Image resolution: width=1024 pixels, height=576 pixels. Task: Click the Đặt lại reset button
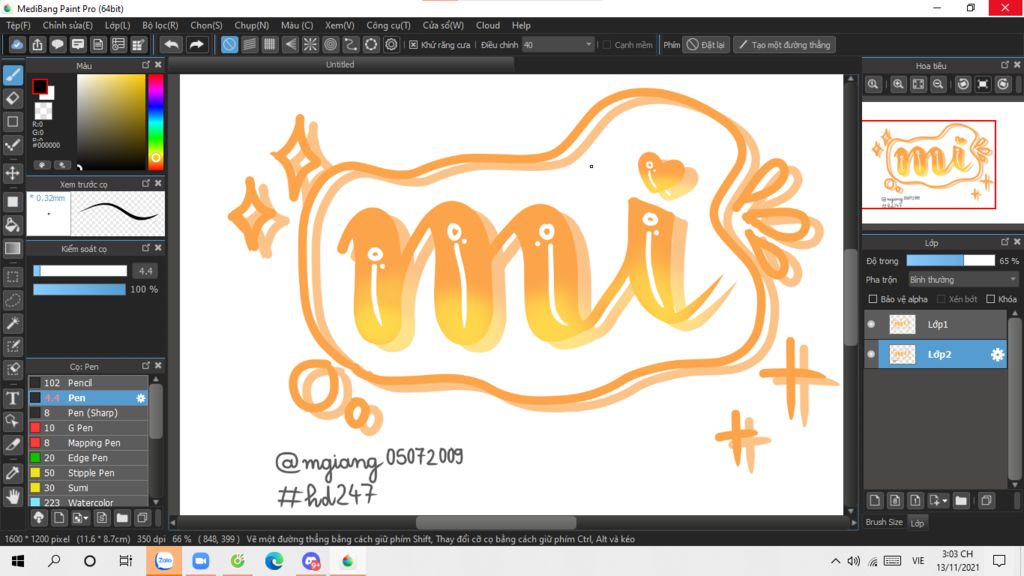tap(706, 44)
